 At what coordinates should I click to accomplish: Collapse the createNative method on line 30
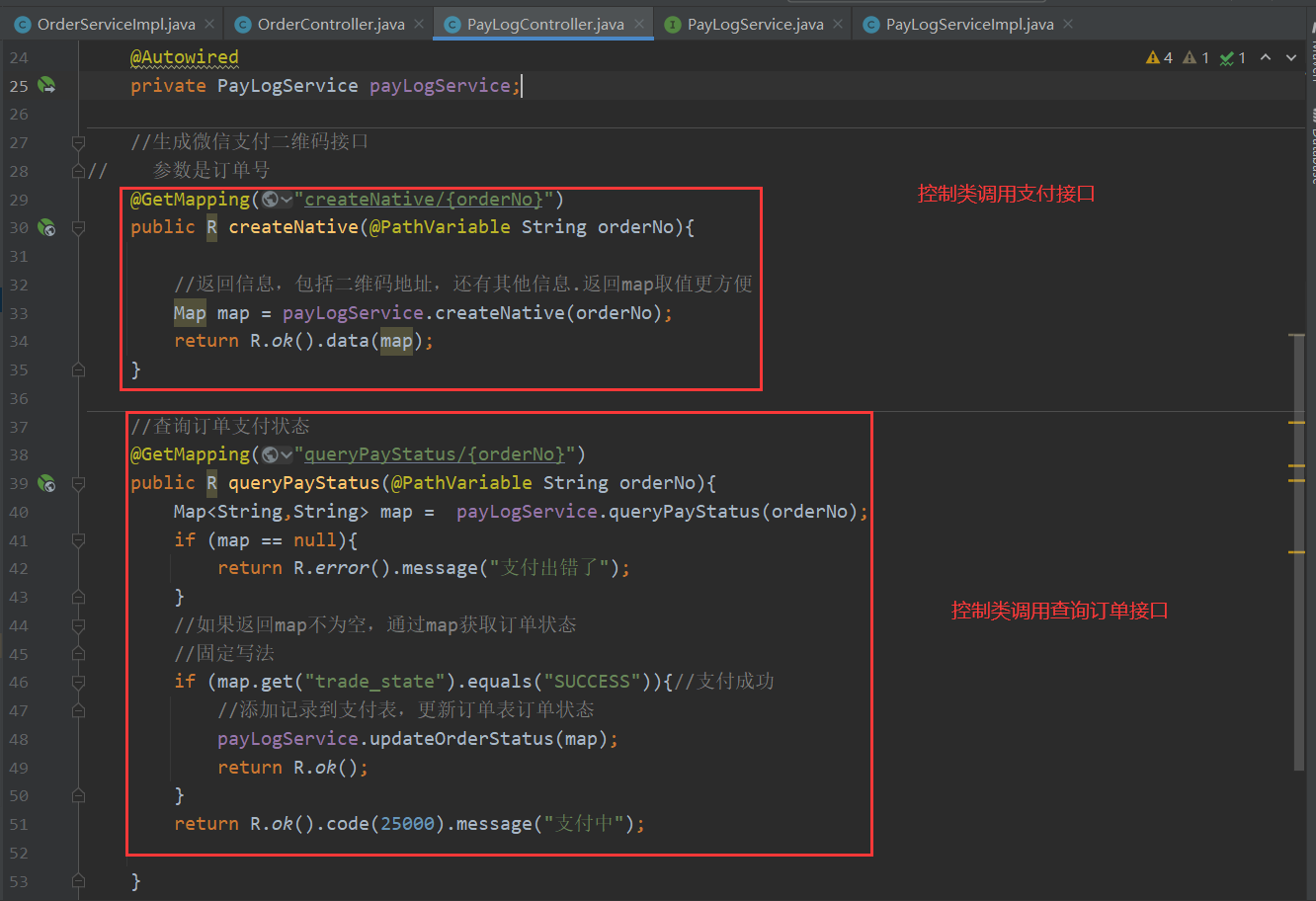(x=78, y=228)
